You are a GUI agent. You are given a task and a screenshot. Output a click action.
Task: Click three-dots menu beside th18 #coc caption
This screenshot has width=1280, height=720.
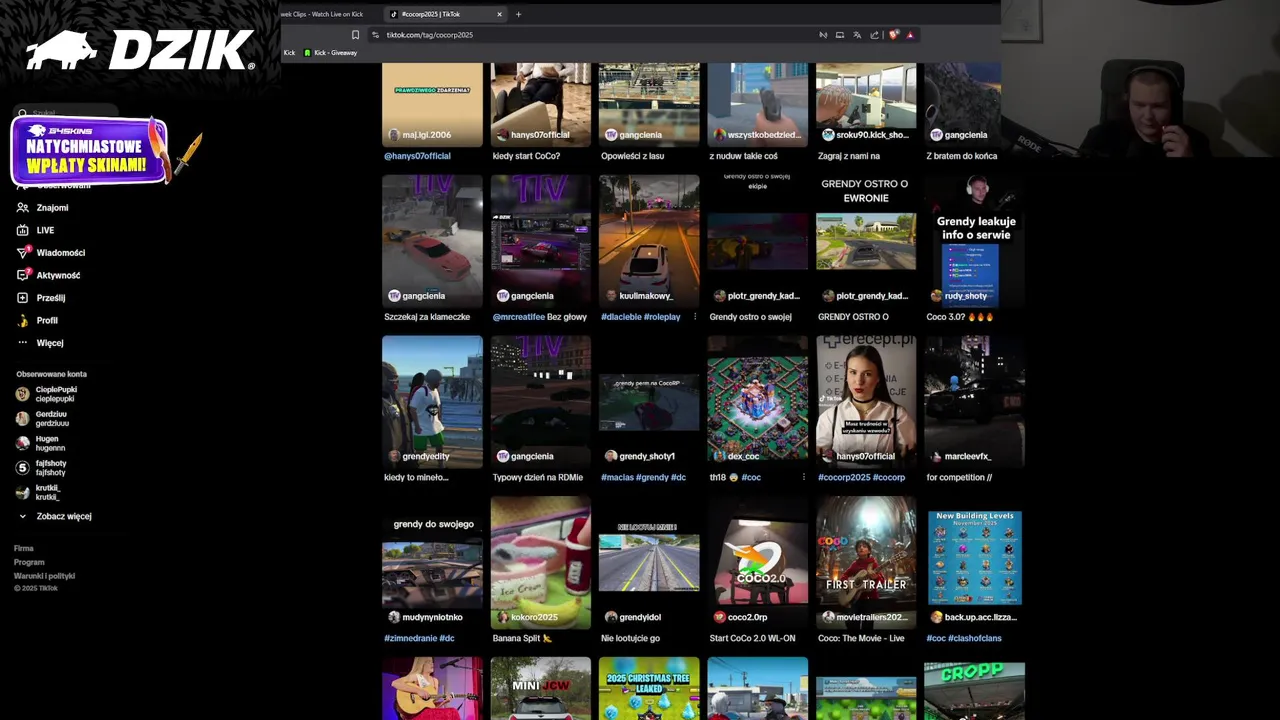point(803,477)
